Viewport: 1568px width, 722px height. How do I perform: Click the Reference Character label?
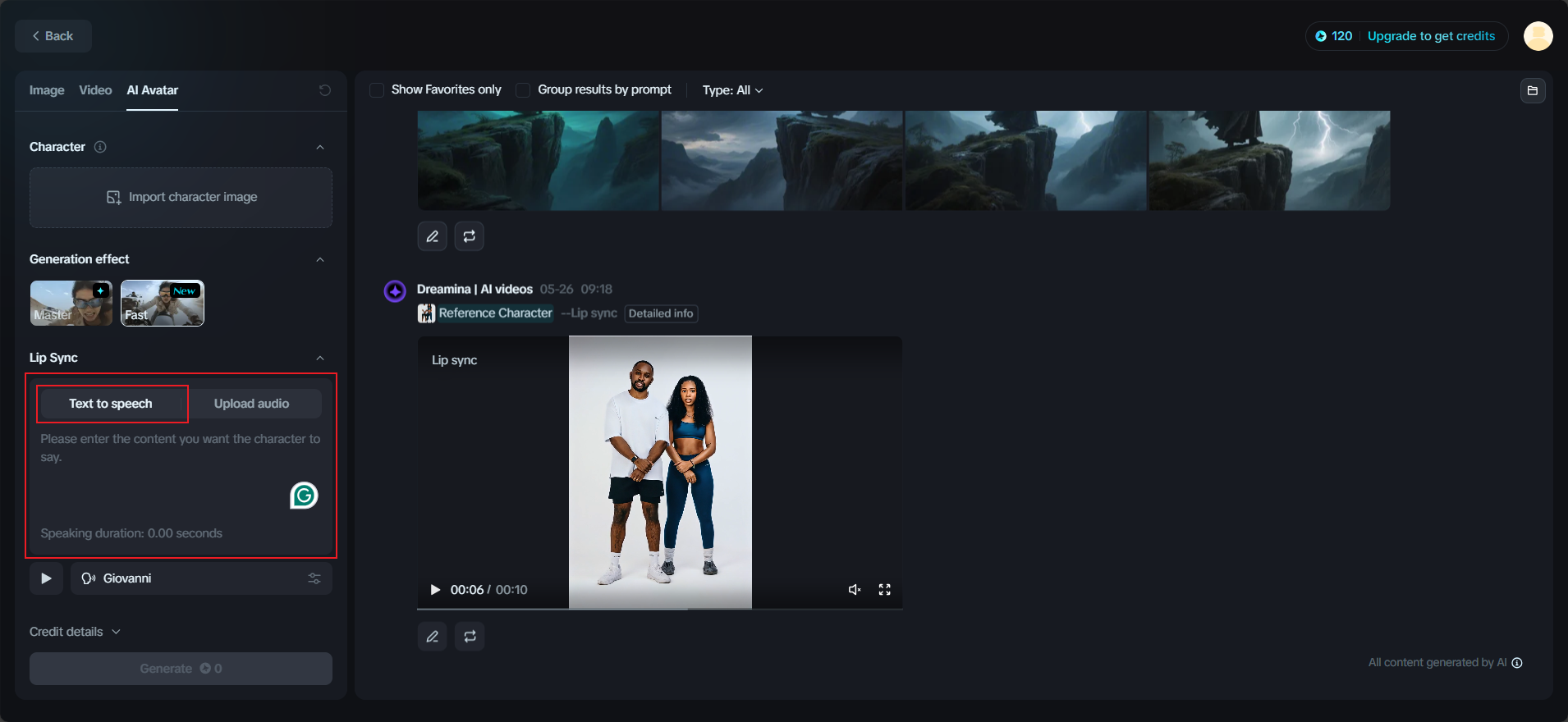pyautogui.click(x=496, y=313)
